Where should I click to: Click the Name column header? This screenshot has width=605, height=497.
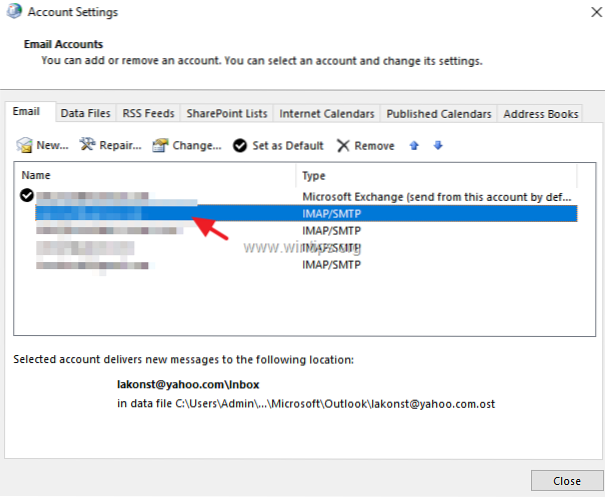pyautogui.click(x=155, y=176)
